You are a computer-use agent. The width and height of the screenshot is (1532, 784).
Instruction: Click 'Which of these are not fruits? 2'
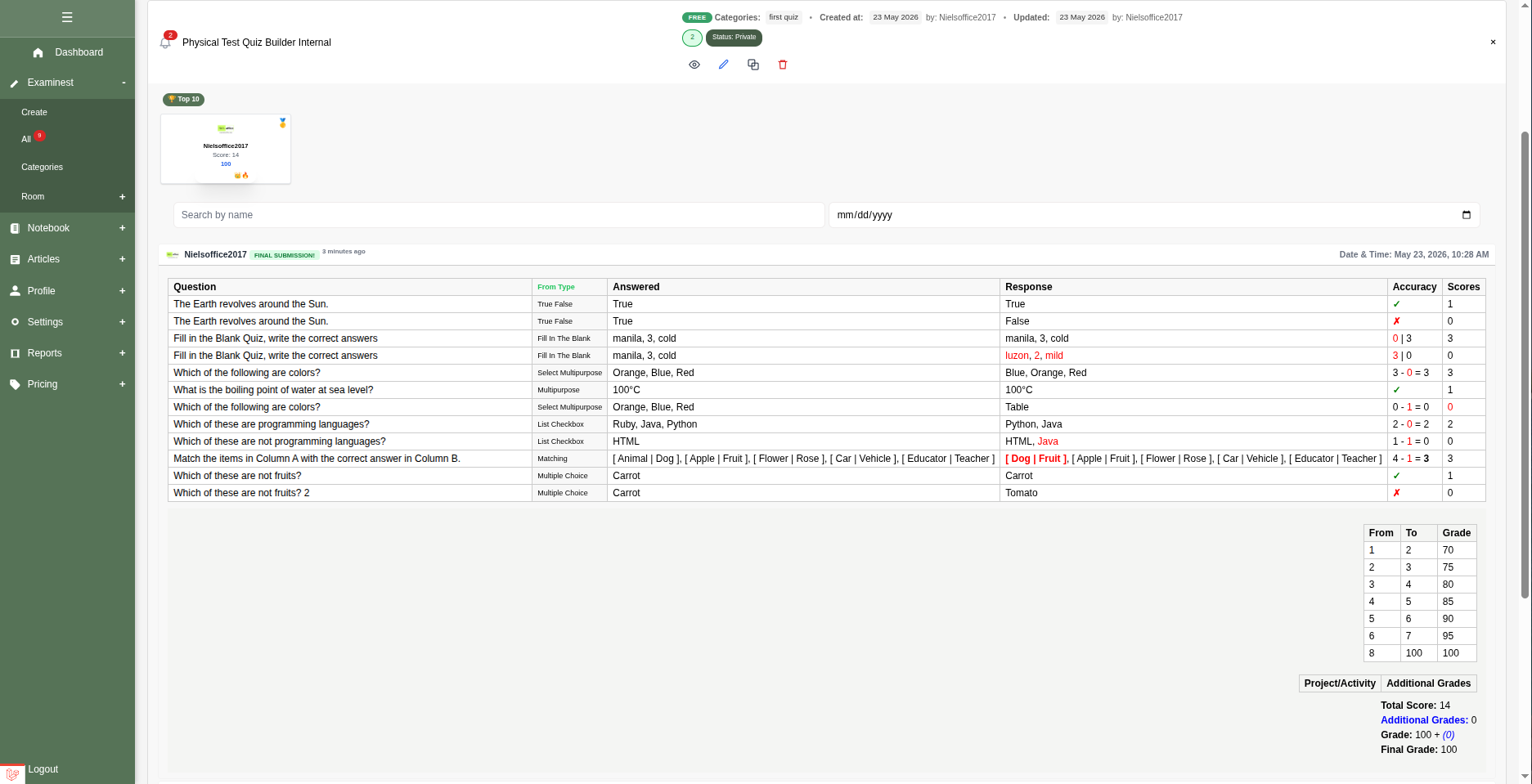pyautogui.click(x=241, y=493)
